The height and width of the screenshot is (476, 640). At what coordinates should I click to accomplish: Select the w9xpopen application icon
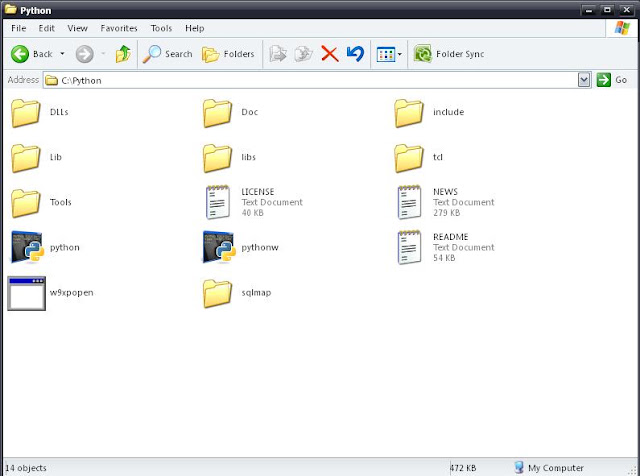click(27, 293)
